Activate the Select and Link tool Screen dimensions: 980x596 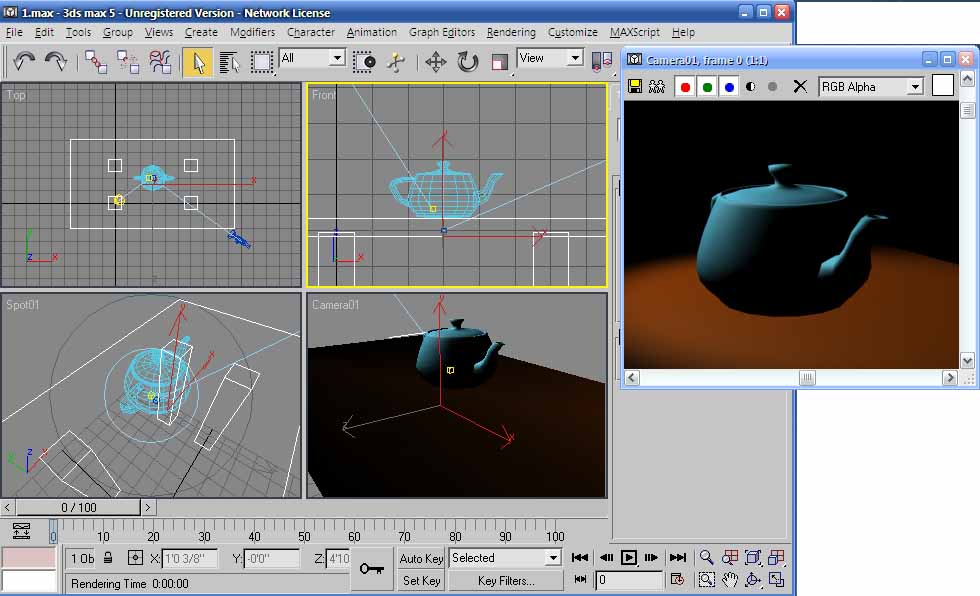point(96,62)
